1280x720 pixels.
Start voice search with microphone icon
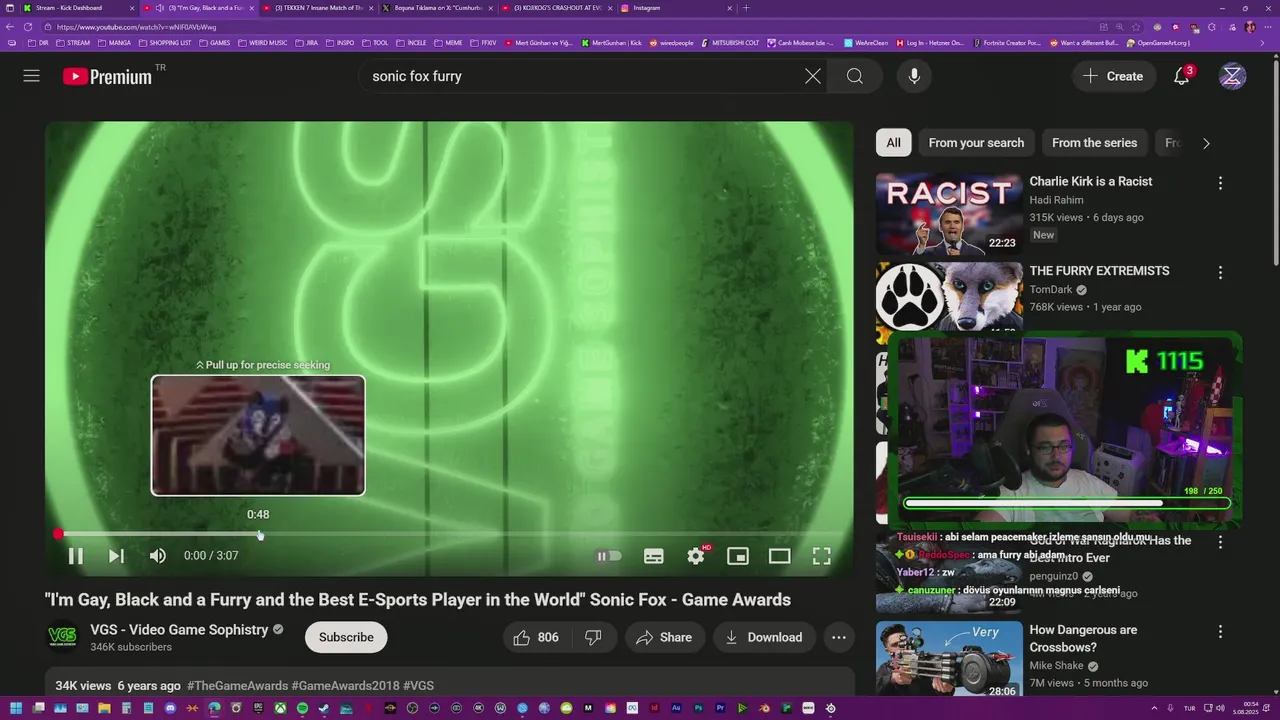pos(914,76)
